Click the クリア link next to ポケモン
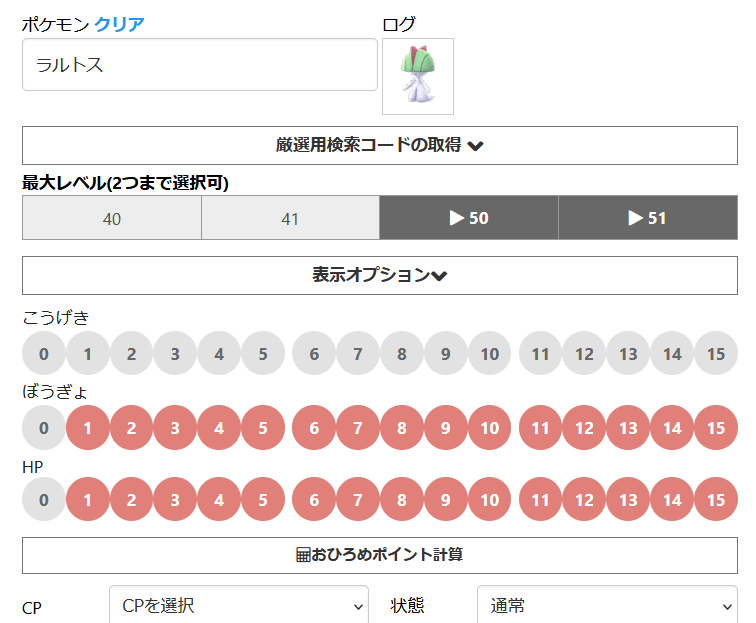Image resolution: width=756 pixels, height=623 pixels. (119, 24)
